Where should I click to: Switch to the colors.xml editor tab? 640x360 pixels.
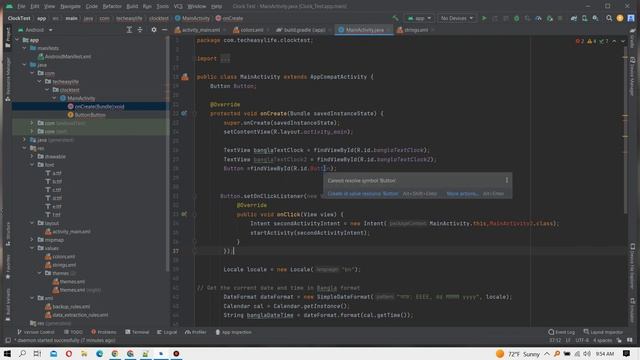pyautogui.click(x=250, y=30)
